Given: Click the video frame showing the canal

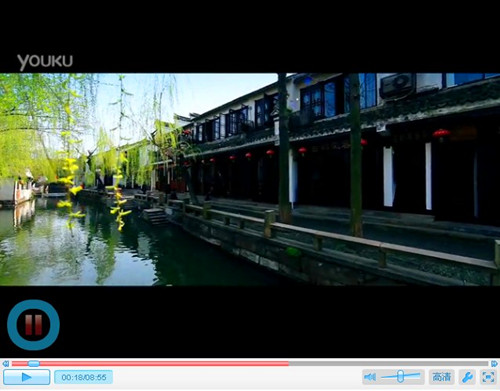Looking at the screenshot, I should [250, 179].
